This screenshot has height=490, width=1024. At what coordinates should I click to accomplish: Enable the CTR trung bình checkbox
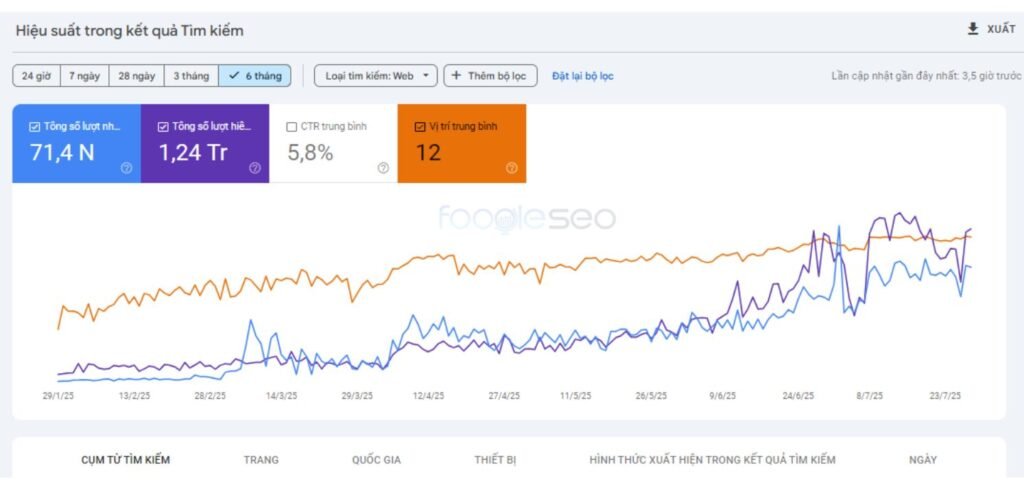point(292,127)
